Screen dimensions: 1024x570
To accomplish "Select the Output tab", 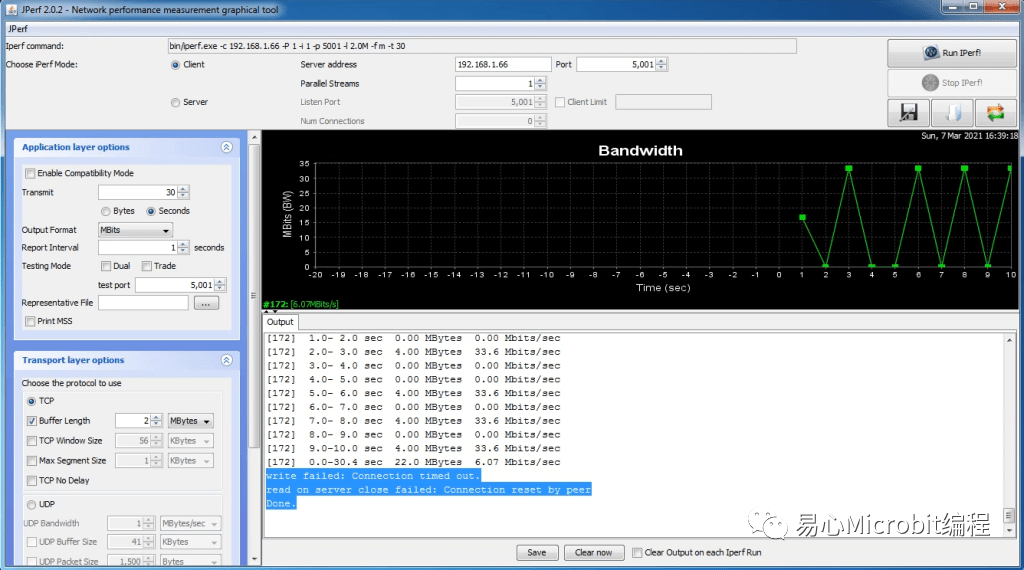I will tap(280, 322).
